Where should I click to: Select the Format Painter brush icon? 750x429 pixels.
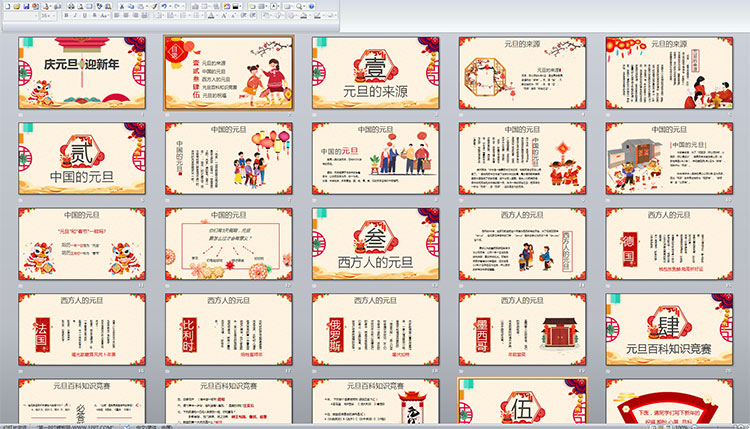point(154,7)
